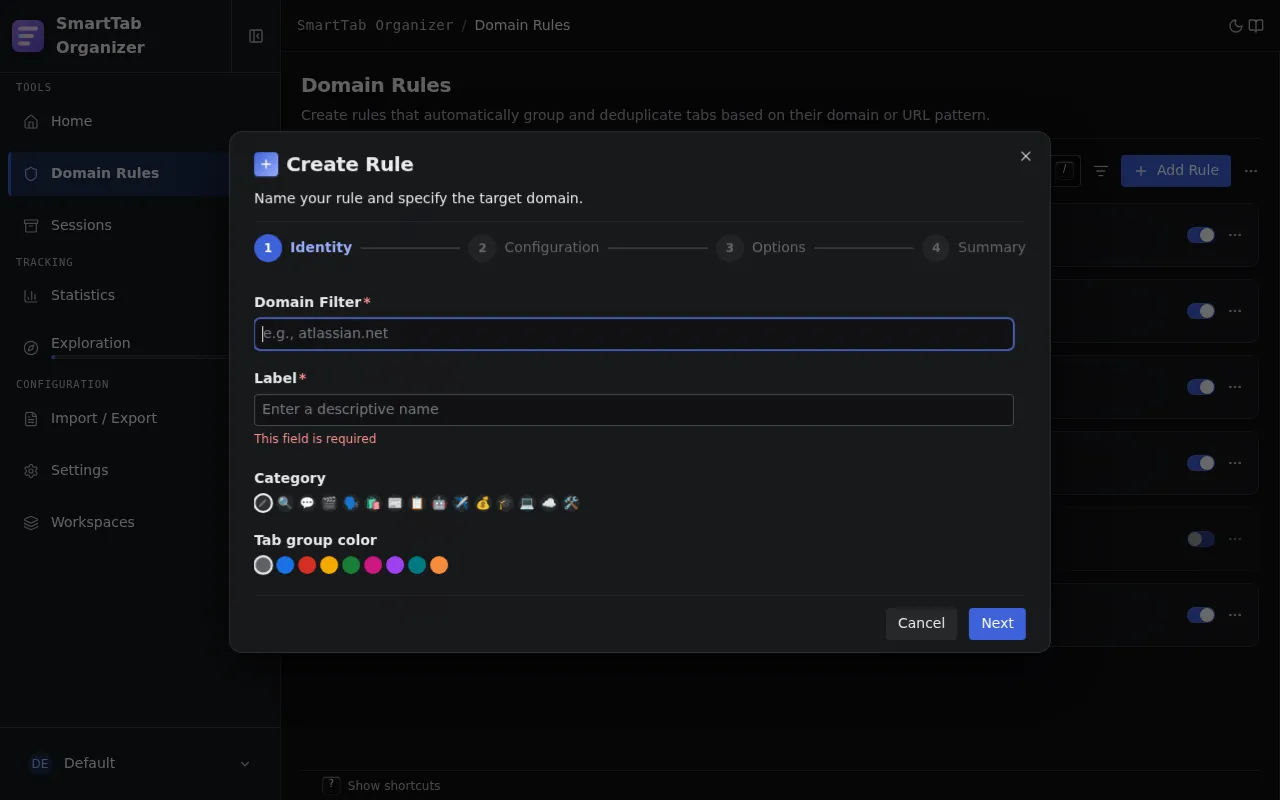The width and height of the screenshot is (1280, 800).
Task: Click the Add Rule button
Action: tap(1176, 171)
